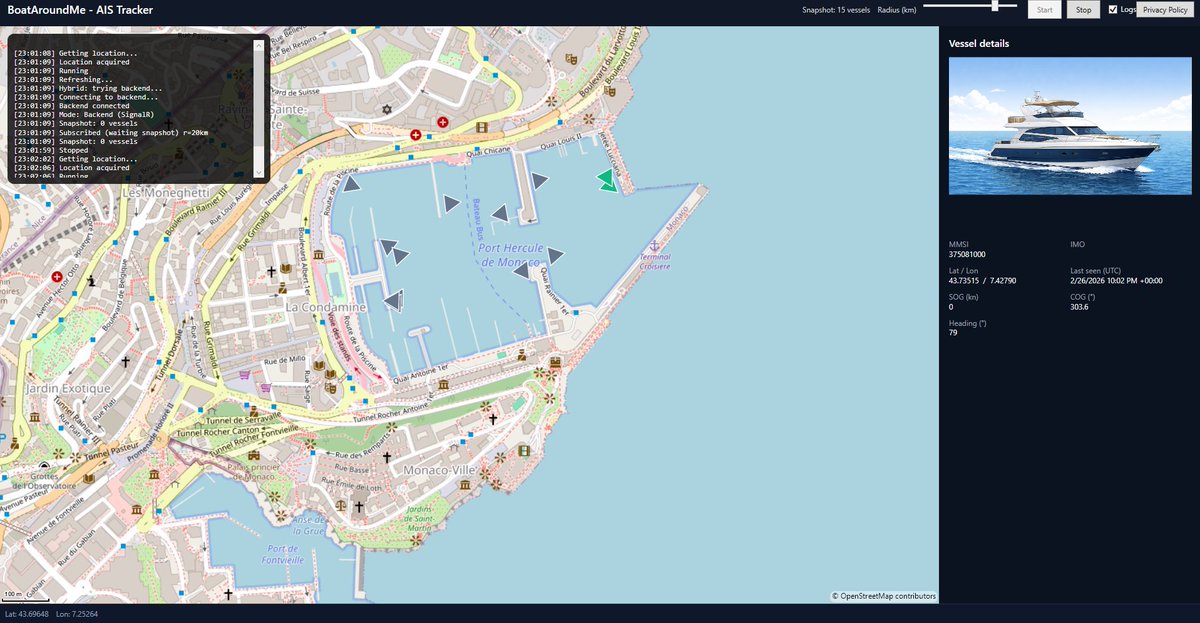Viewport: 1200px width, 623px height.
Task: Click the Lat / Lon value 43.73515 / 7.42790
Action: pyautogui.click(x=980, y=280)
